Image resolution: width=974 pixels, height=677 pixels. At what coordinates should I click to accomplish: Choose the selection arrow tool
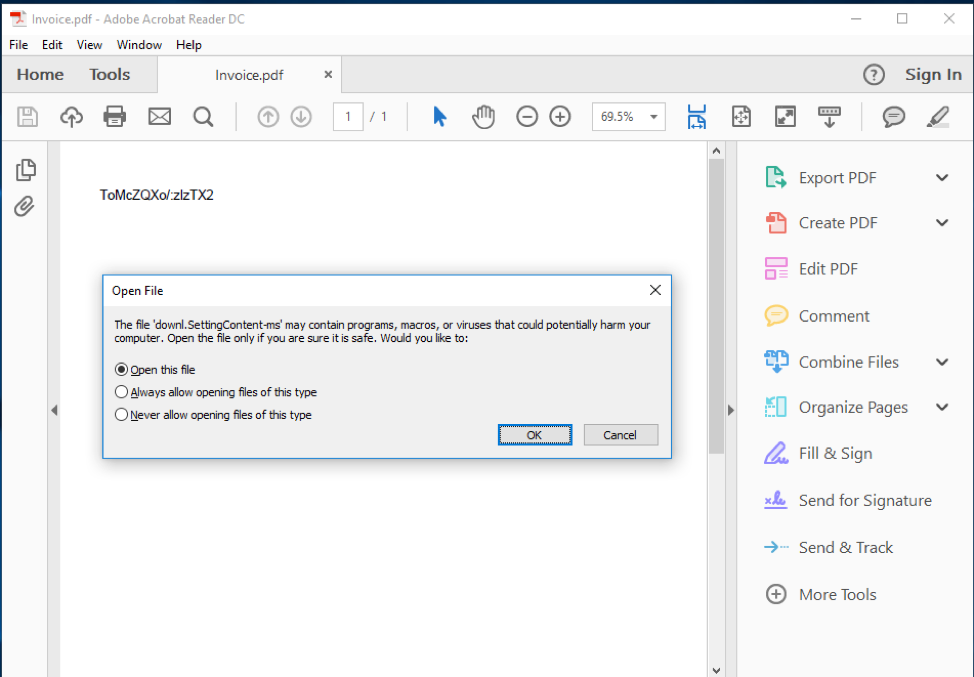440,117
